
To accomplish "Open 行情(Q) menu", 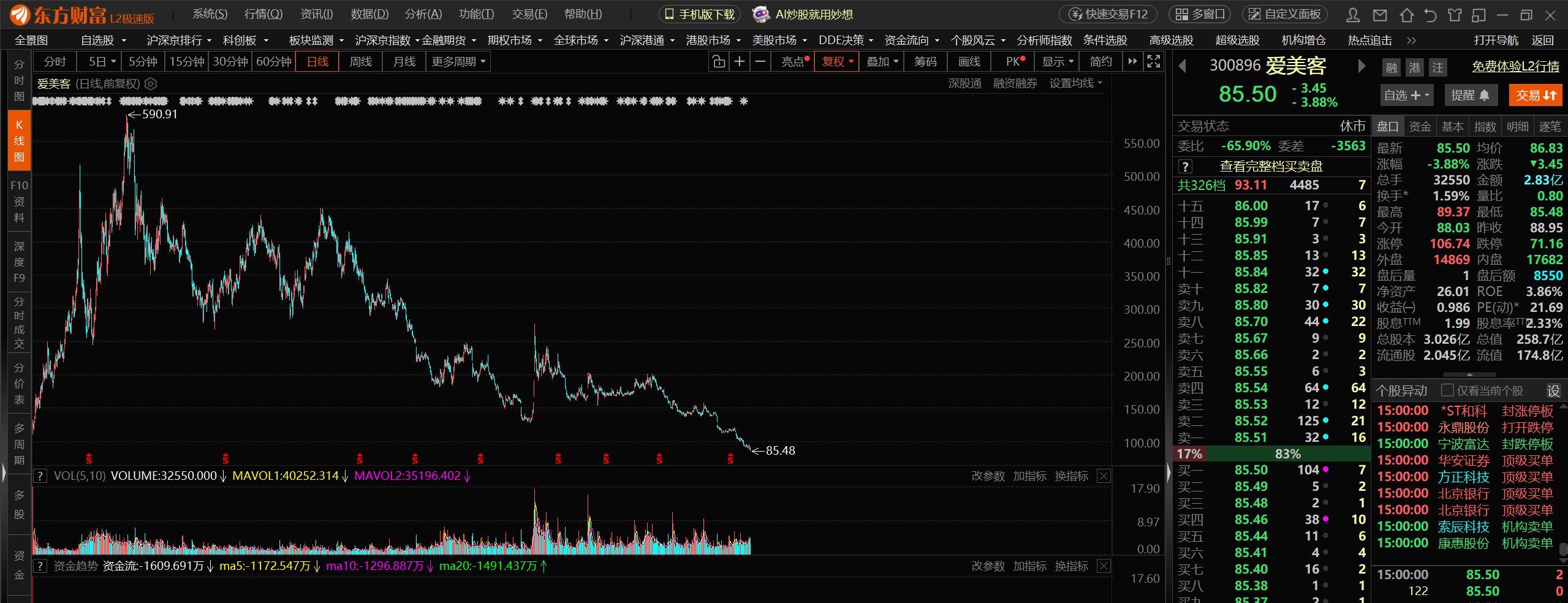I will pos(263,14).
